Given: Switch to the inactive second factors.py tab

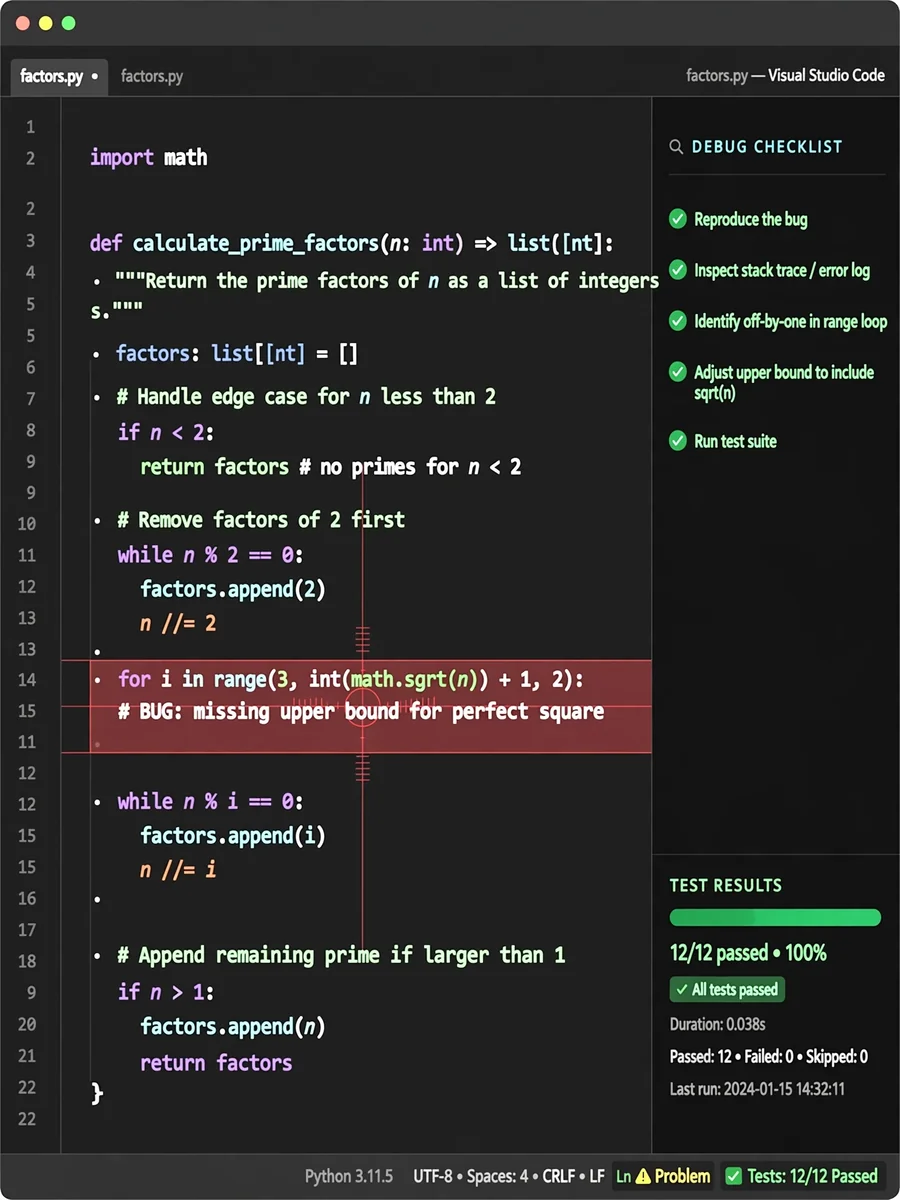Looking at the screenshot, I should pyautogui.click(x=152, y=76).
